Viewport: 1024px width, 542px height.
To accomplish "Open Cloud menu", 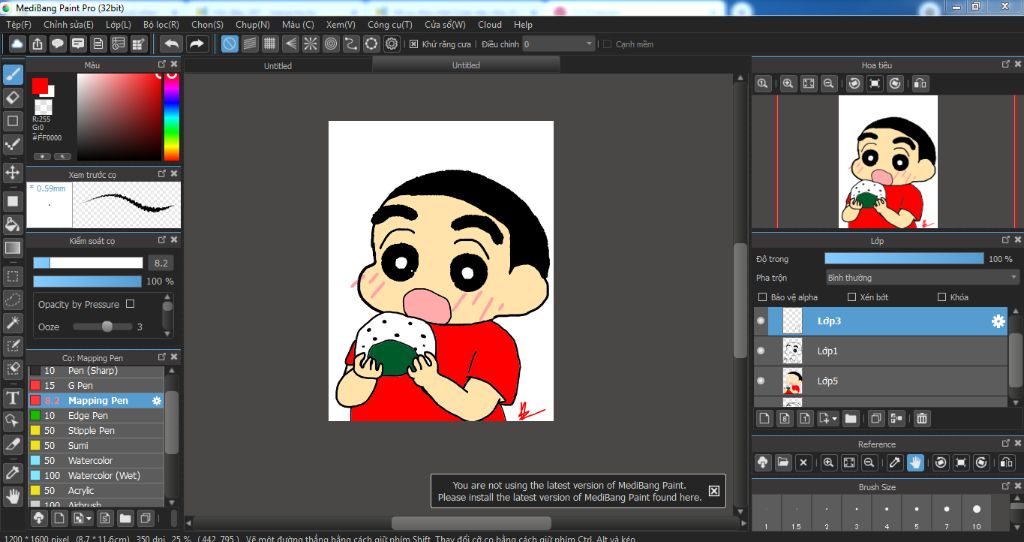I will point(490,24).
